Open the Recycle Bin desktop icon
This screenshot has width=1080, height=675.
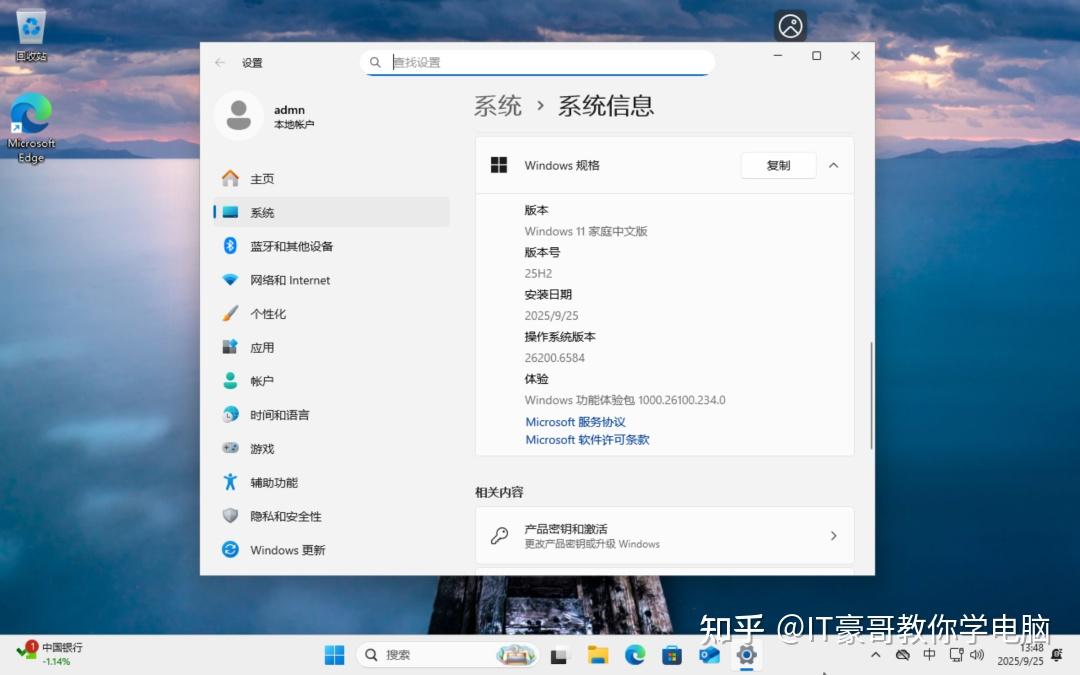coord(31,36)
